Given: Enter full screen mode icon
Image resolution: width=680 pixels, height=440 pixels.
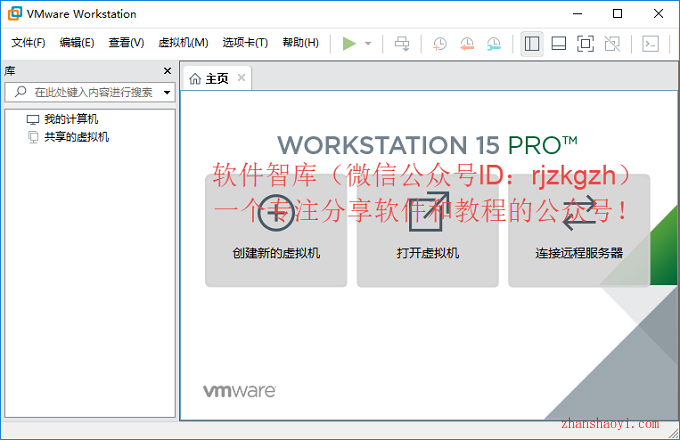Looking at the screenshot, I should 585,43.
